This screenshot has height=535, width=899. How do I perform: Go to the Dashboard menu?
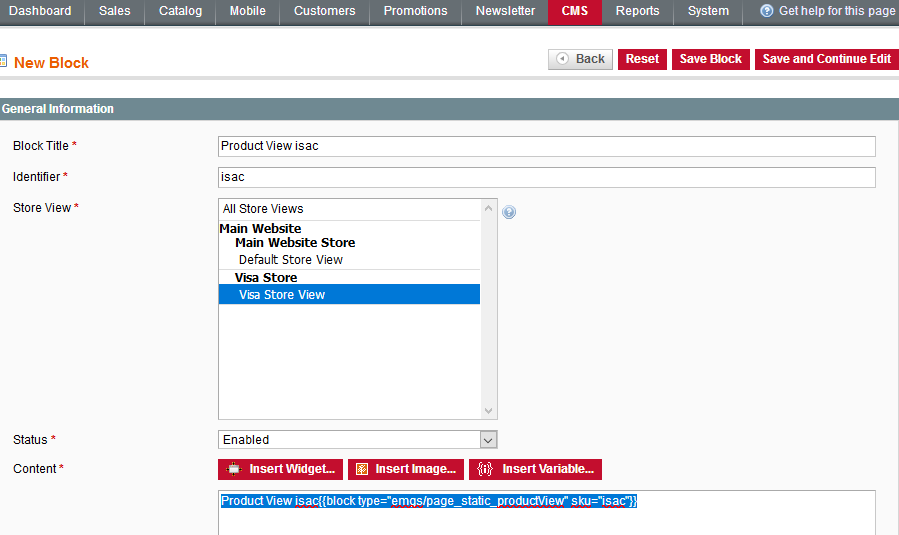tap(40, 11)
